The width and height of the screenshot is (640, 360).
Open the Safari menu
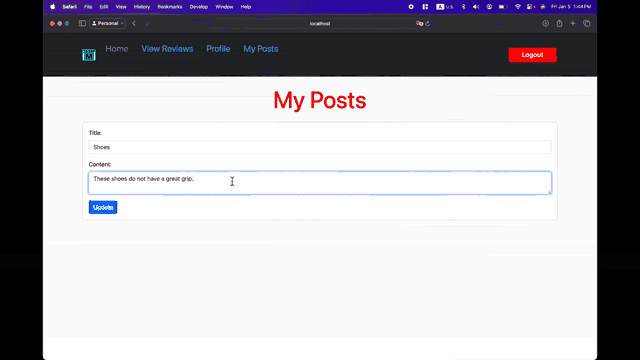[x=69, y=7]
